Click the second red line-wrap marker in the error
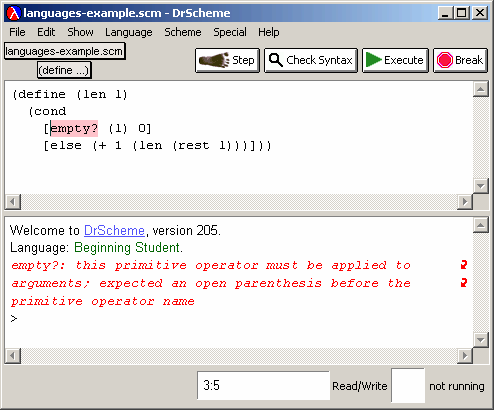Screen dimensions: 494x410 pyautogui.click(x=464, y=283)
